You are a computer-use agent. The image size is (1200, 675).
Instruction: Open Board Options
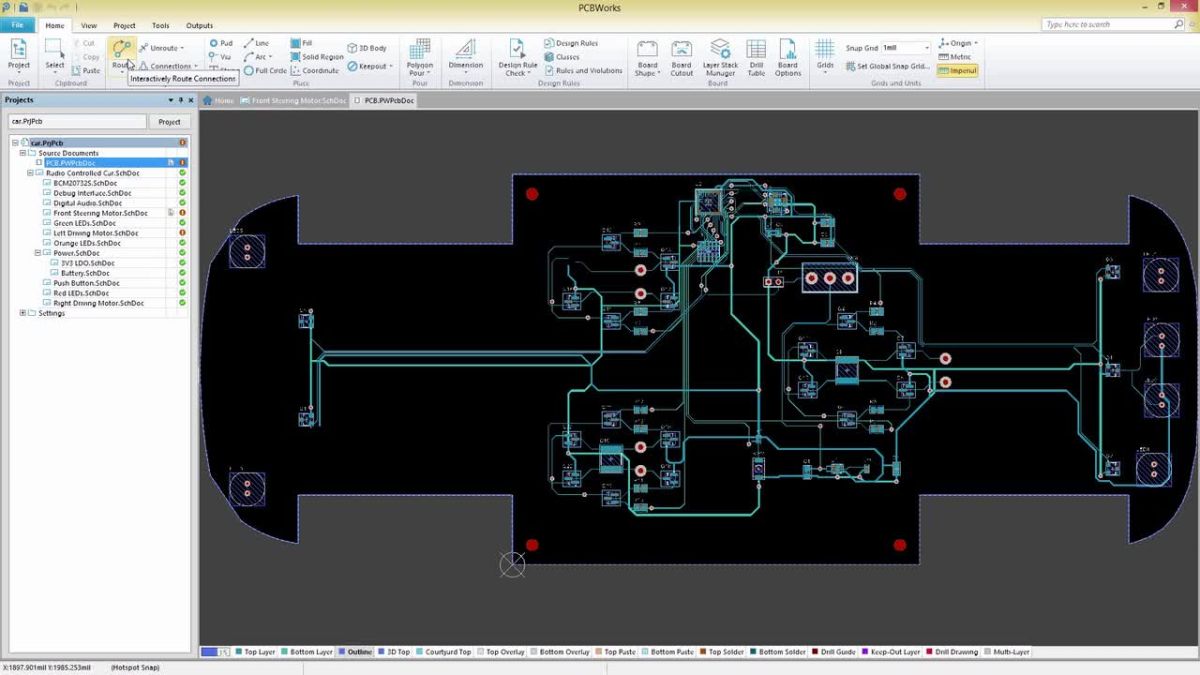tap(788, 54)
